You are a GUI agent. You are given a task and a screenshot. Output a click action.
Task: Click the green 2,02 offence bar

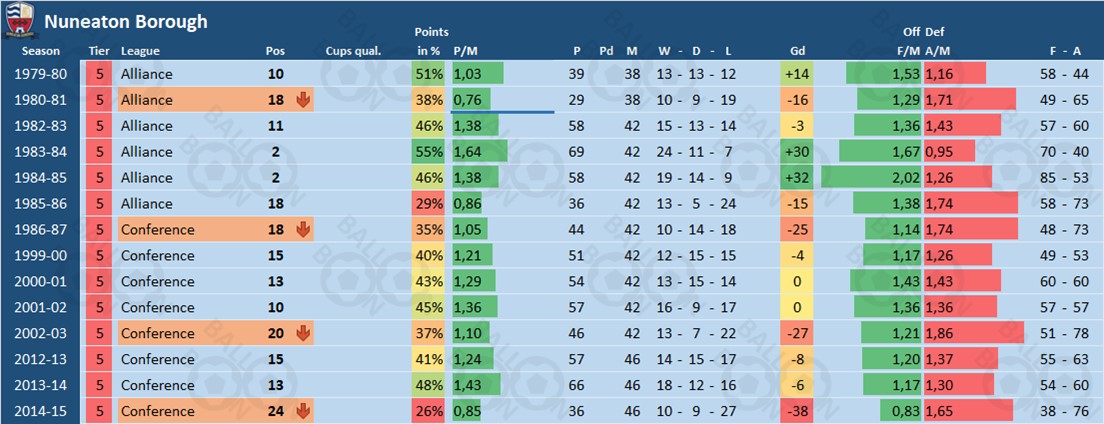coord(870,178)
